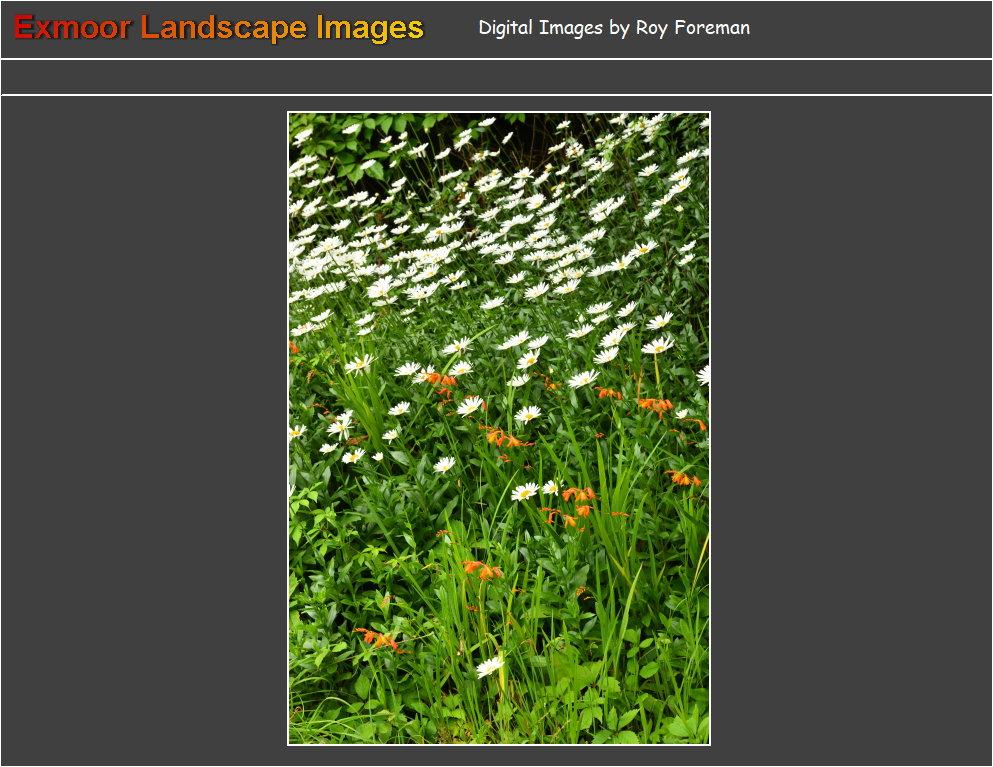This screenshot has height=767, width=993.
Task: Click the lone white daisy near the photo bottom
Action: click(490, 666)
